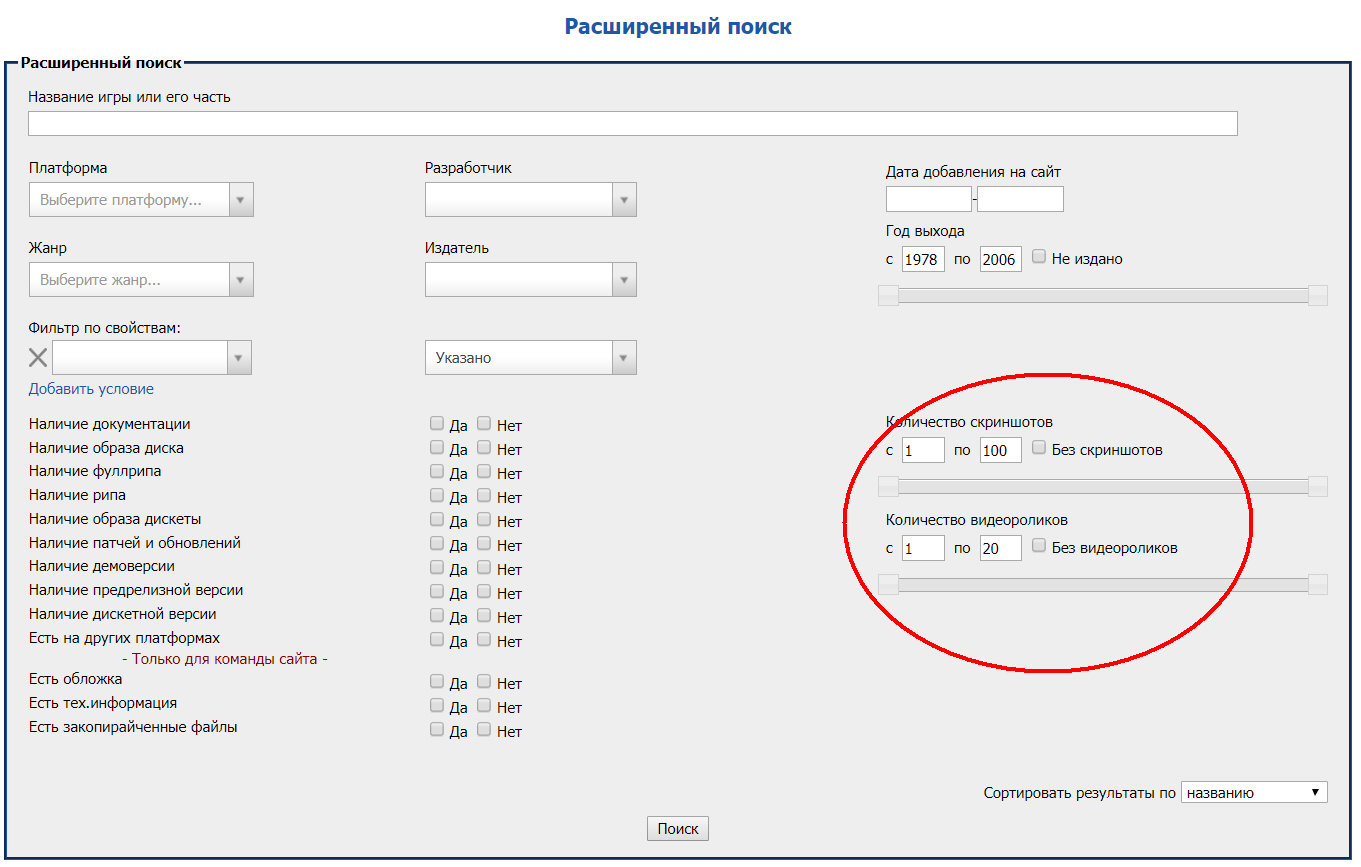Screen dimensions: 1361x867
Task: Click the Поиск button
Action: coord(678,829)
